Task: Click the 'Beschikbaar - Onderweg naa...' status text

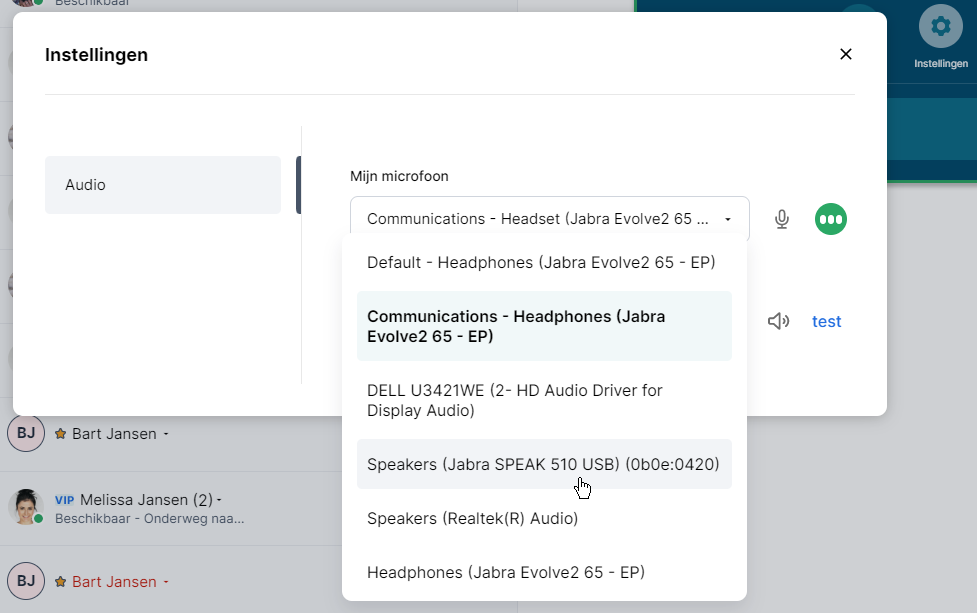Action: (x=150, y=518)
